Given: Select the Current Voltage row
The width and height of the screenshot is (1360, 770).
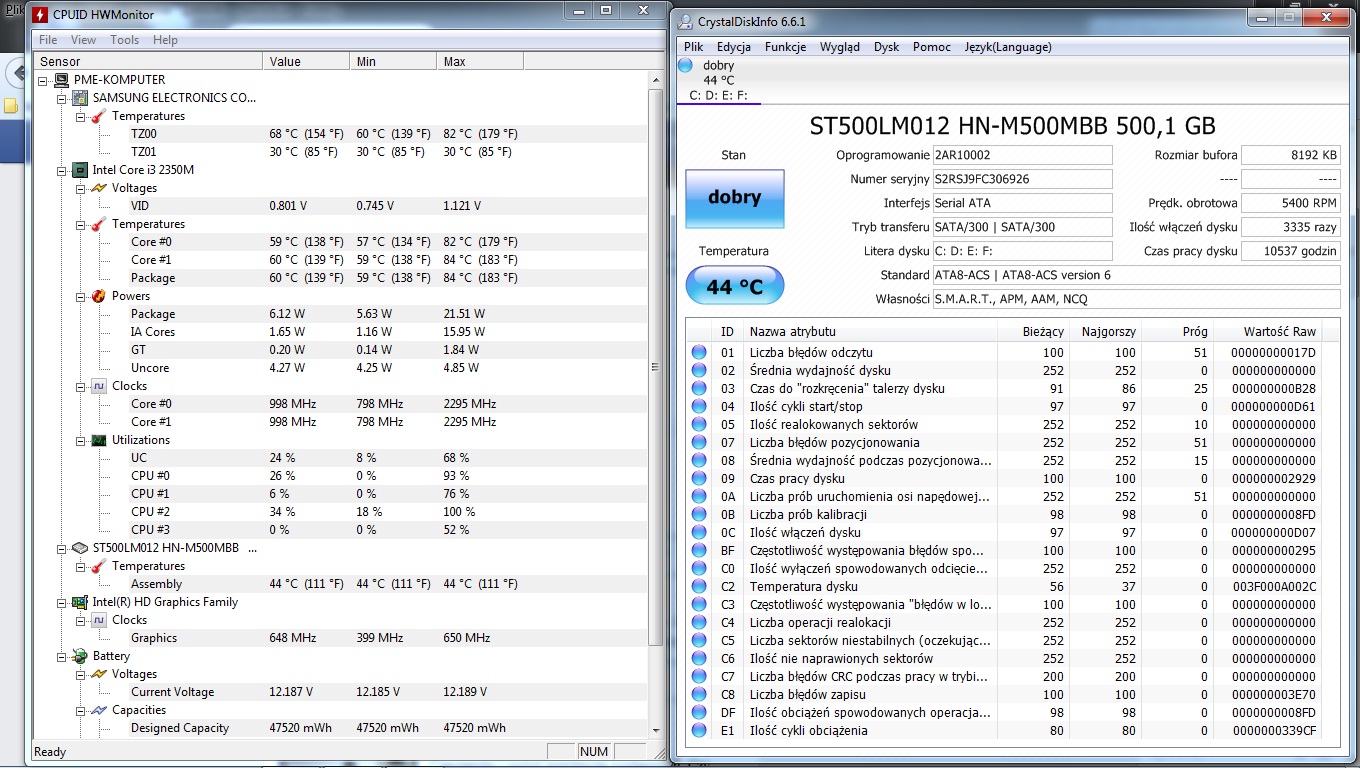Looking at the screenshot, I should coord(342,692).
